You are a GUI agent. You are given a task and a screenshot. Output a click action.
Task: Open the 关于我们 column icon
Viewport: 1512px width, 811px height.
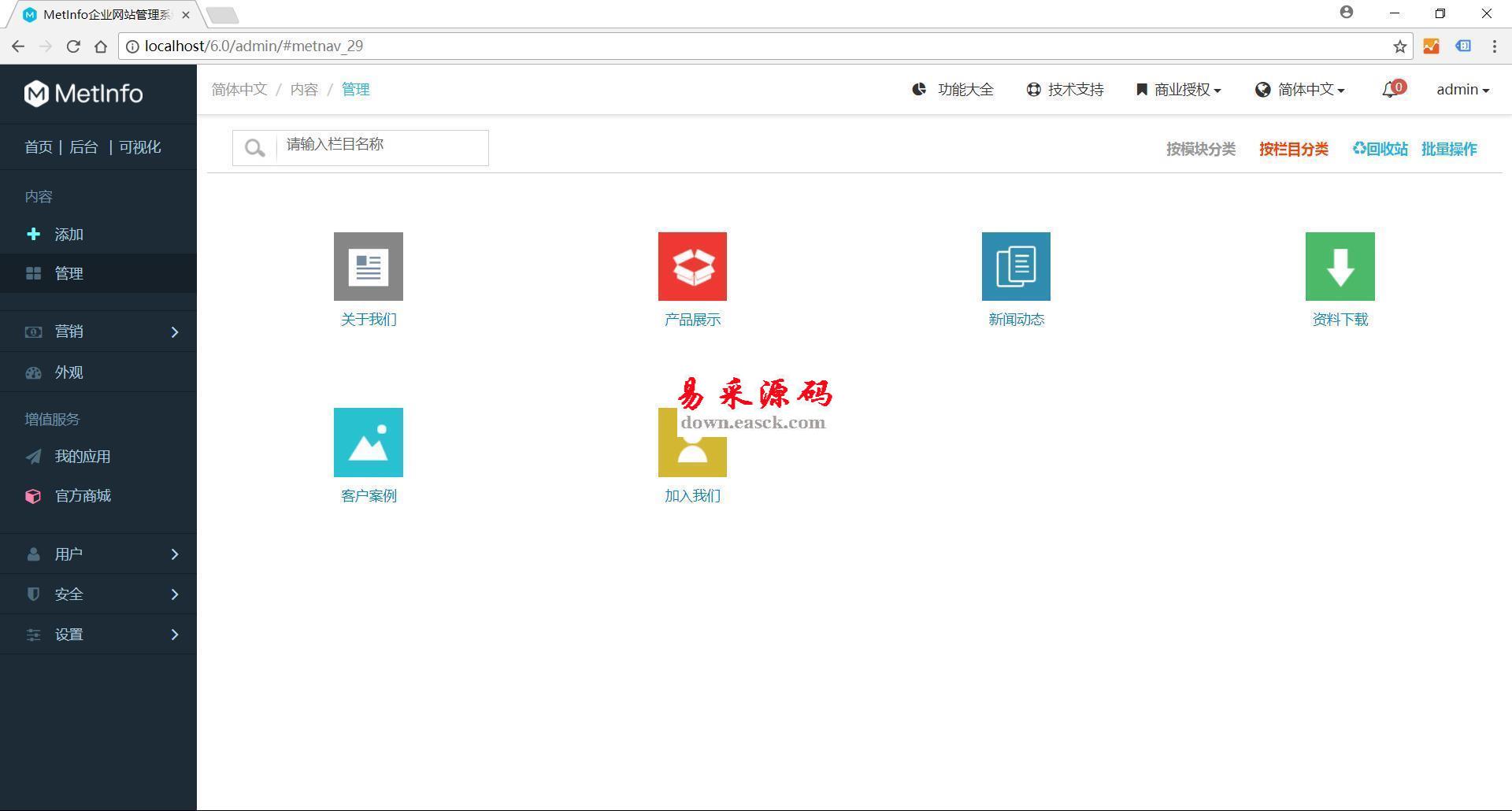[x=368, y=266]
